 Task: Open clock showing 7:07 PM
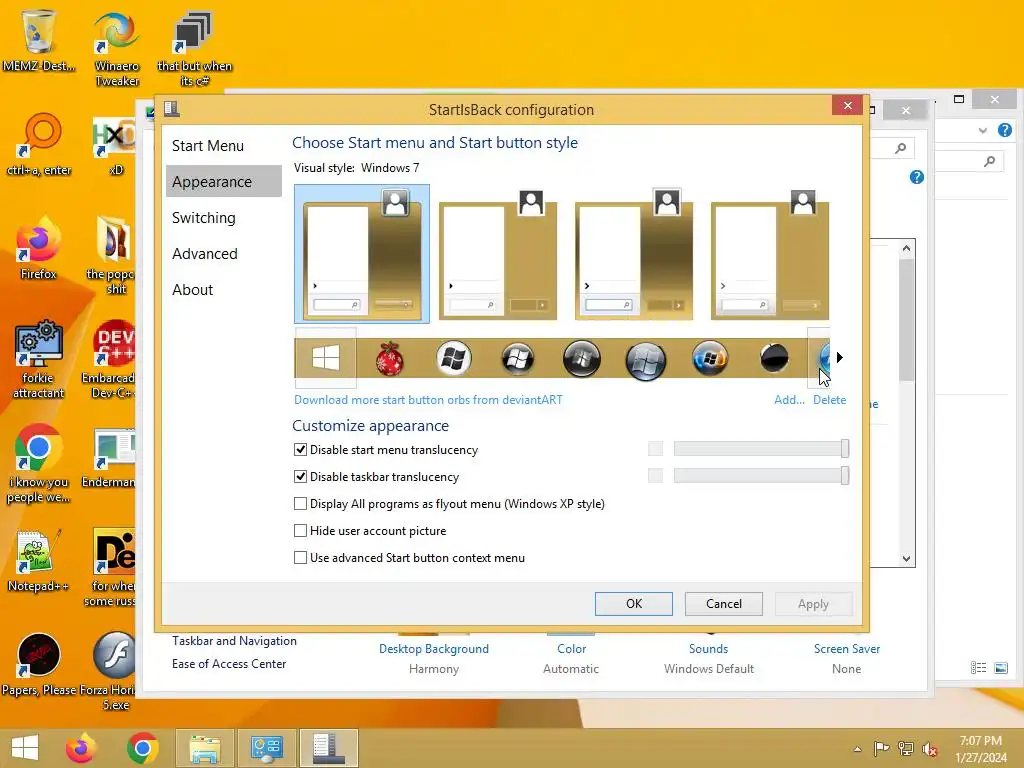pyautogui.click(x=980, y=749)
